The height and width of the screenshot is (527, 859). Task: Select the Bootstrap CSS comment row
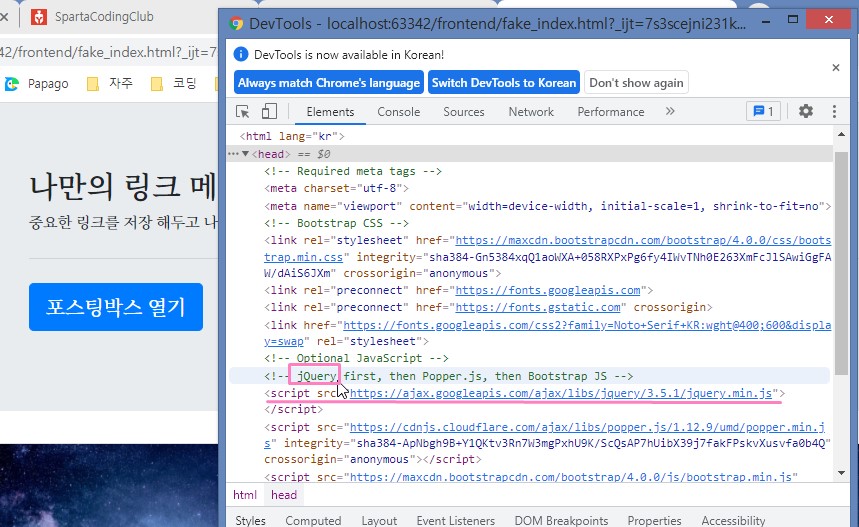pos(336,223)
